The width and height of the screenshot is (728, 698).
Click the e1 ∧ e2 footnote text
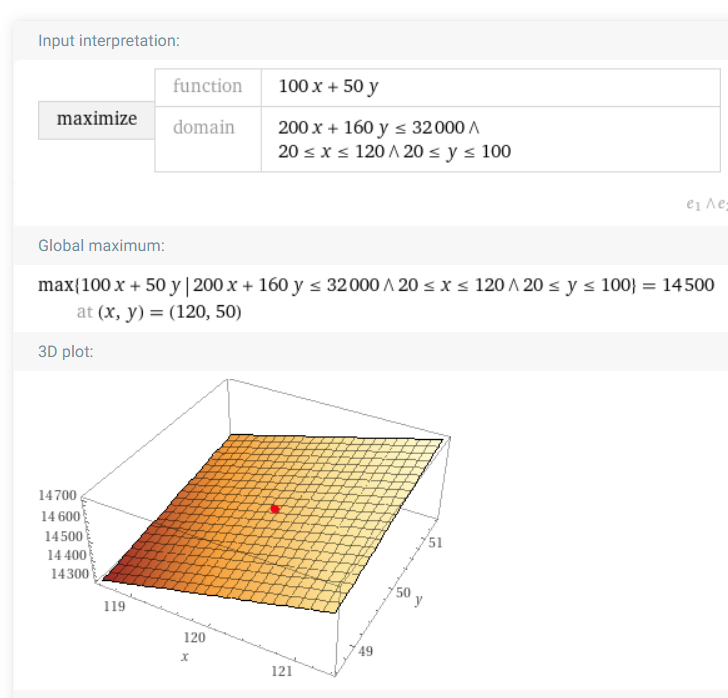tap(707, 204)
